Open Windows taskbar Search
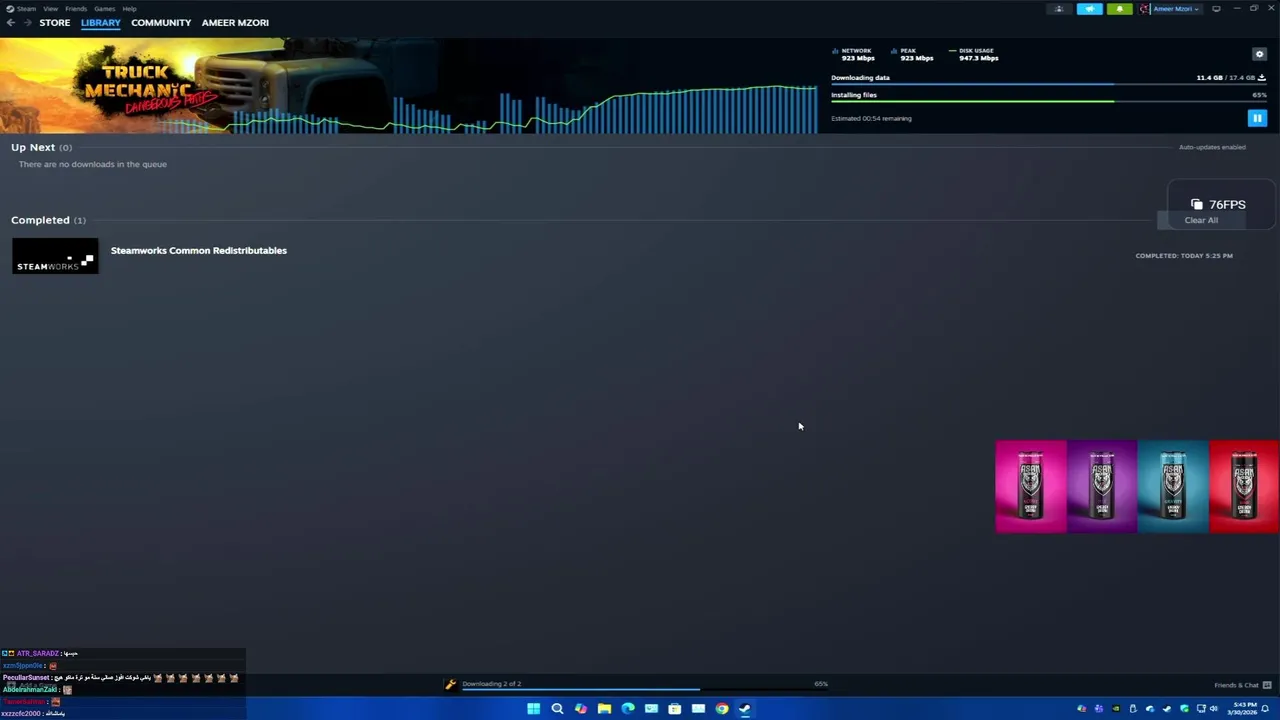This screenshot has width=1280, height=720. click(x=557, y=709)
